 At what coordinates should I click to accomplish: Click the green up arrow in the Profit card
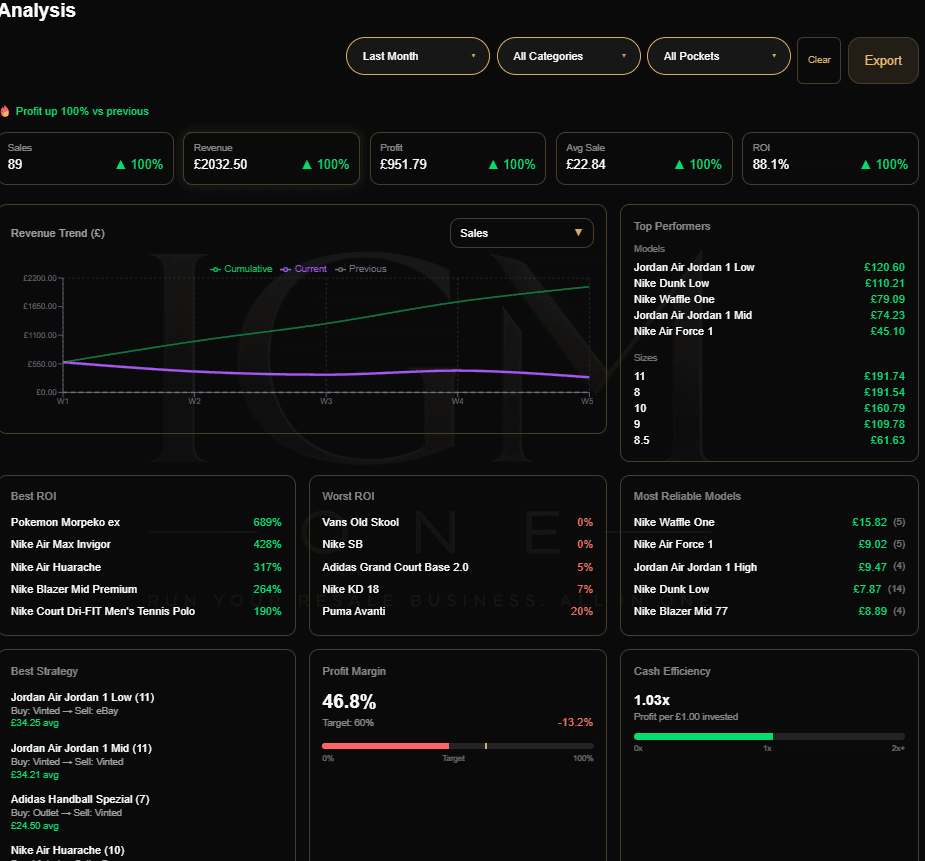tap(493, 165)
